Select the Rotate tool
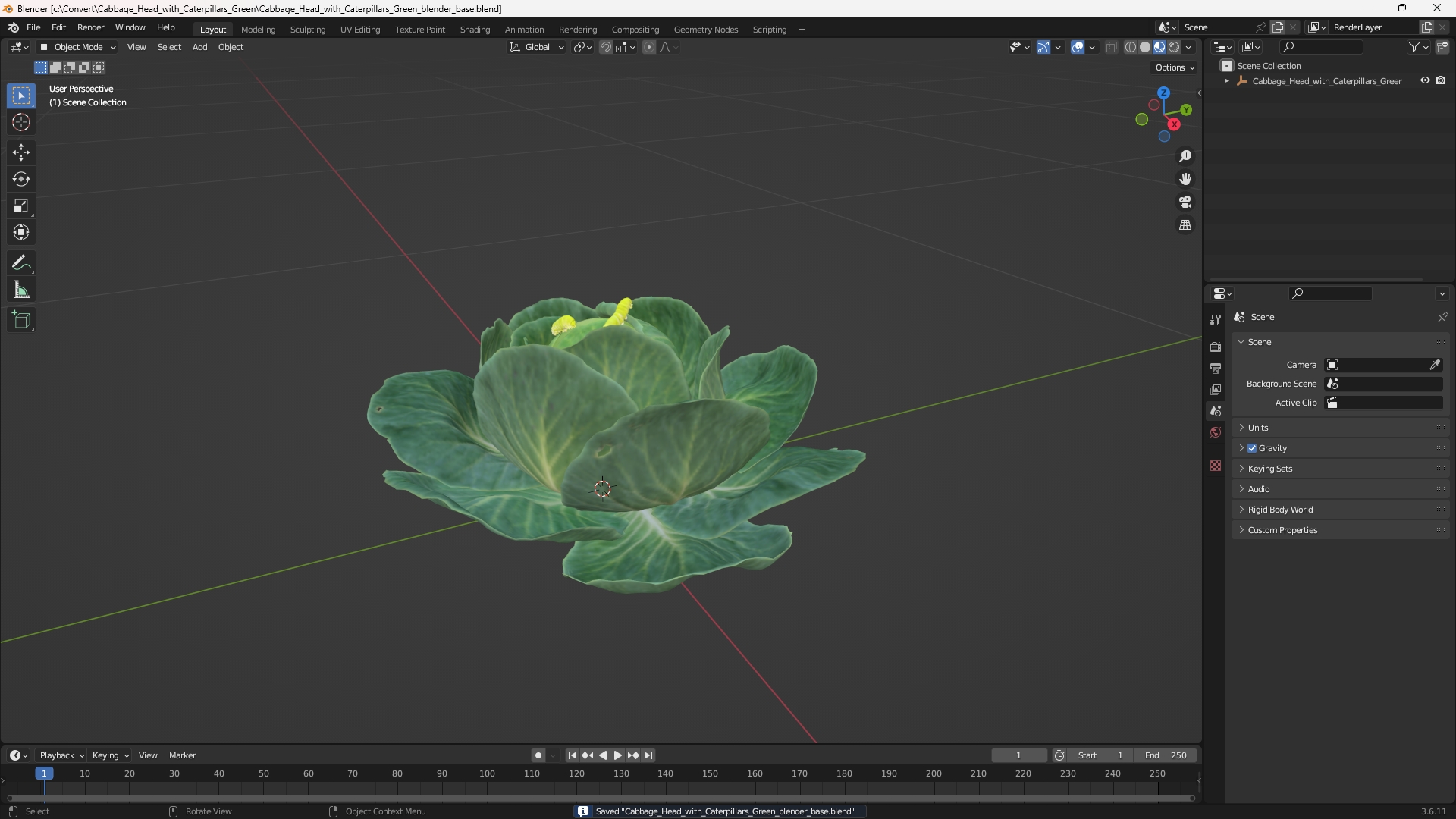Viewport: 1456px width, 819px height. [x=21, y=179]
